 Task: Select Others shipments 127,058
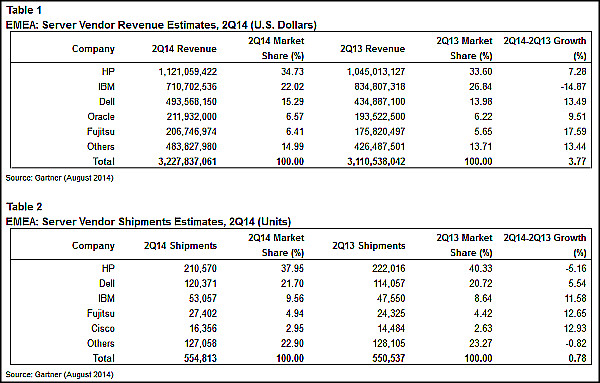[x=200, y=343]
